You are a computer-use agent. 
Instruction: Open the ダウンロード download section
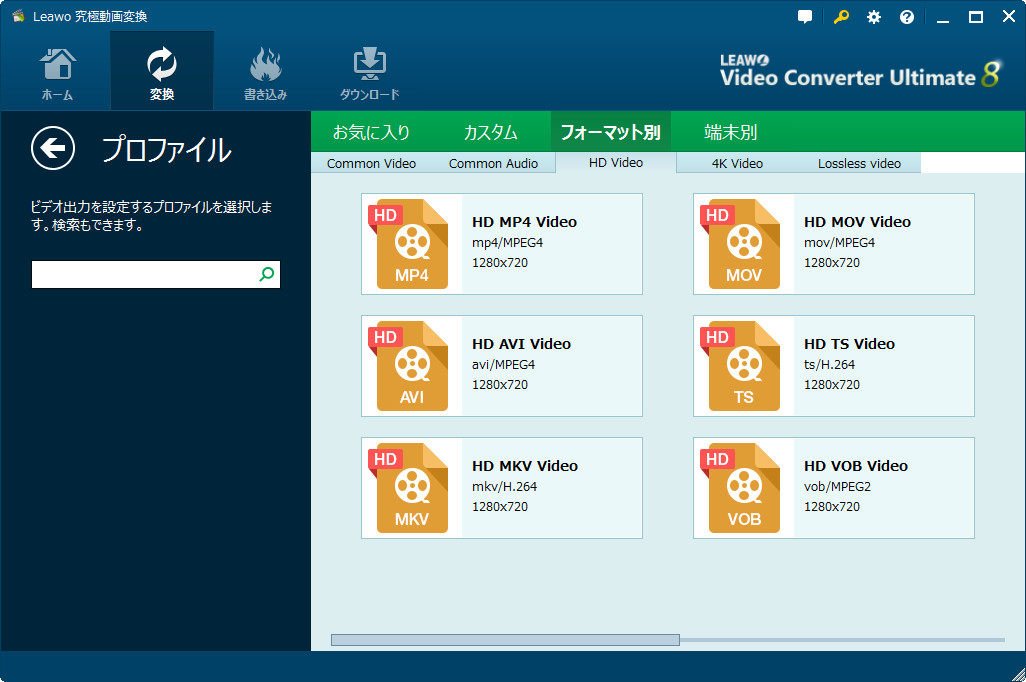[369, 72]
